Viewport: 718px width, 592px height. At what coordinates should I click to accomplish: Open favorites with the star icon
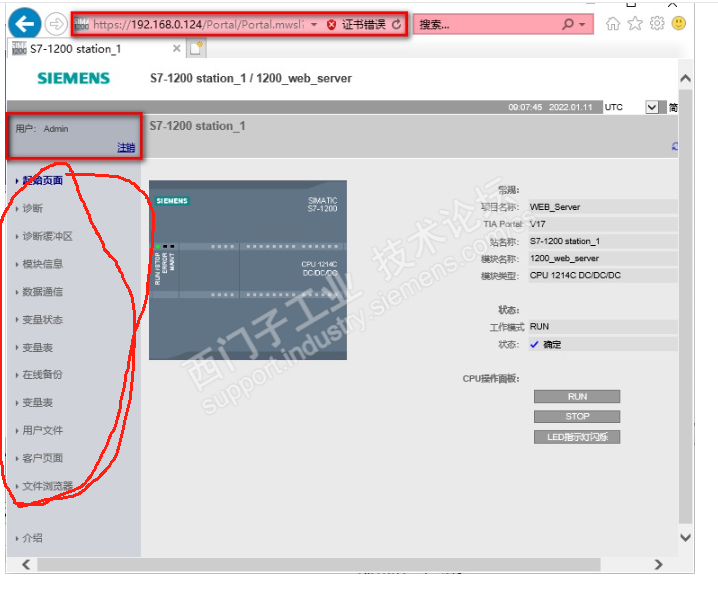tap(635, 23)
